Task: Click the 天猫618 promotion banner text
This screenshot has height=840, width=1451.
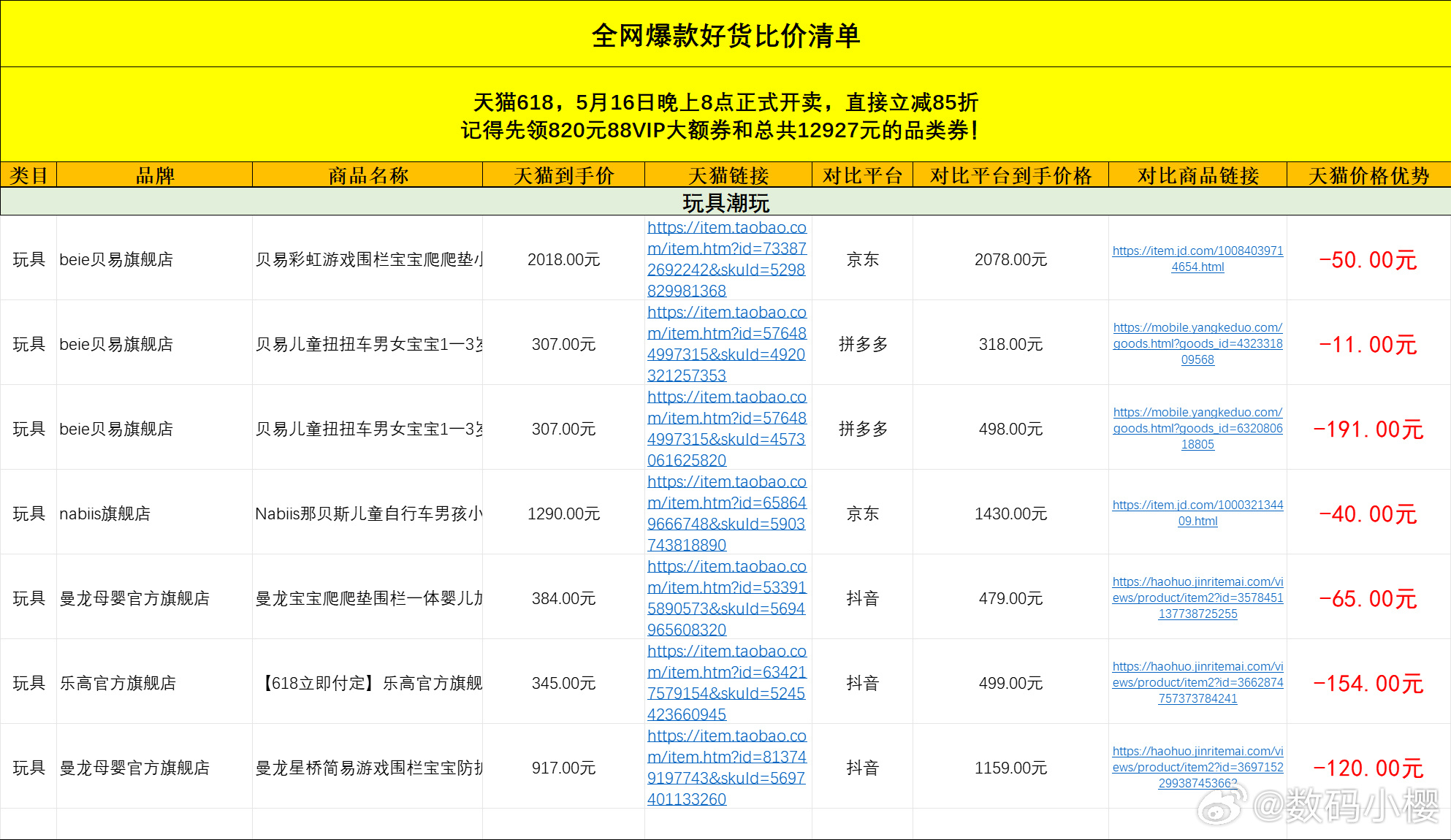Action: [x=720, y=116]
